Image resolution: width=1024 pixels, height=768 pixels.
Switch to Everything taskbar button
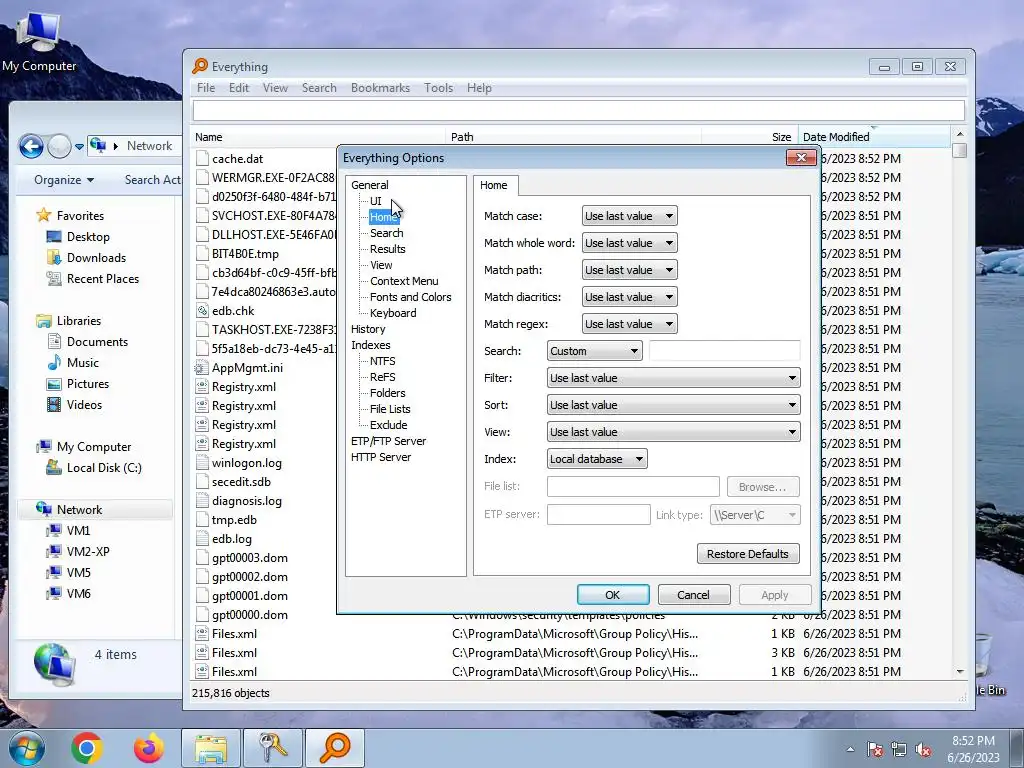coord(334,748)
